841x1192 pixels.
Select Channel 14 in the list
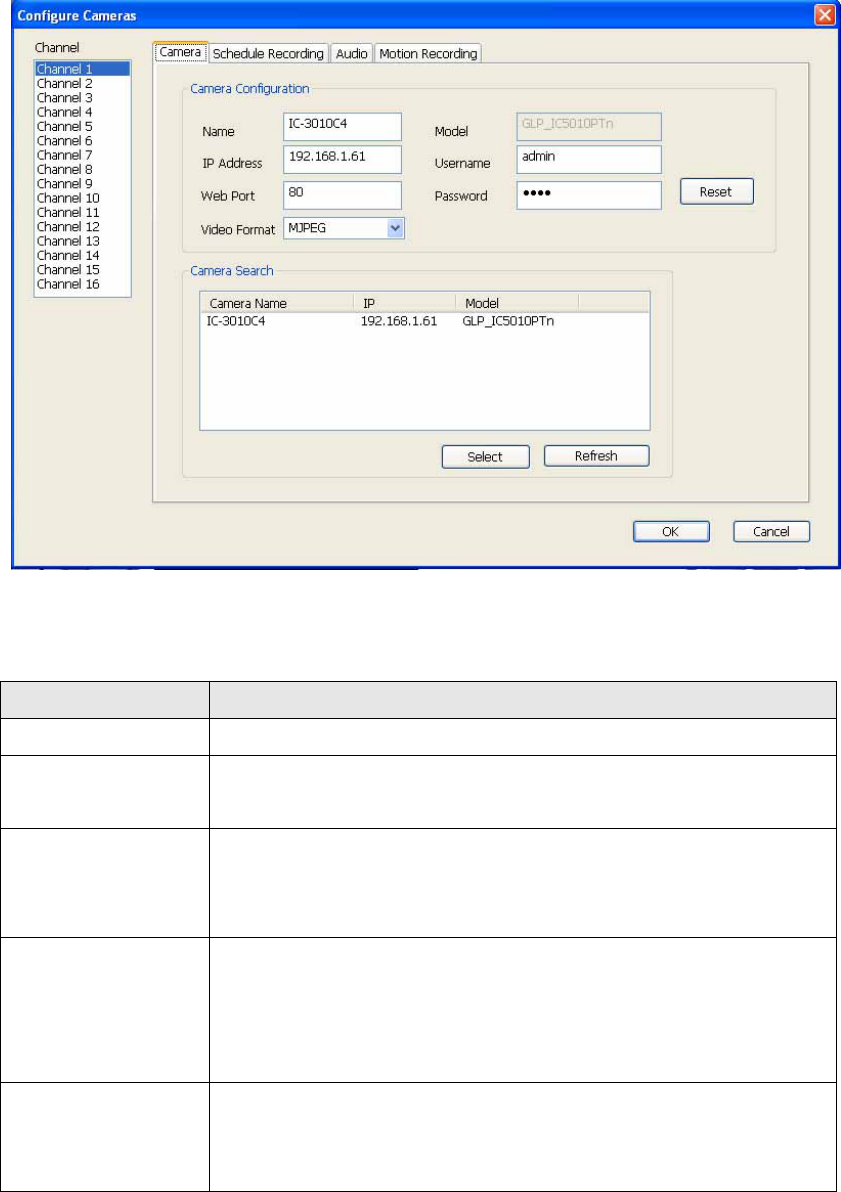point(82,255)
